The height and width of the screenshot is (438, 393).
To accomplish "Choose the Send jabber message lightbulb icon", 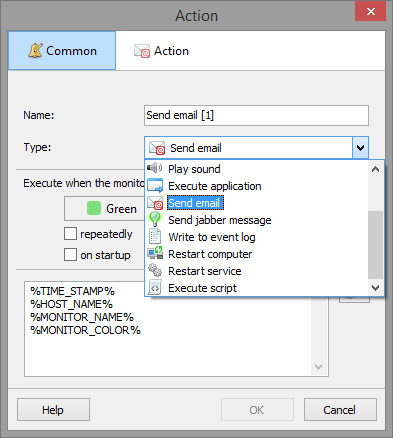I will pyautogui.click(x=155, y=219).
